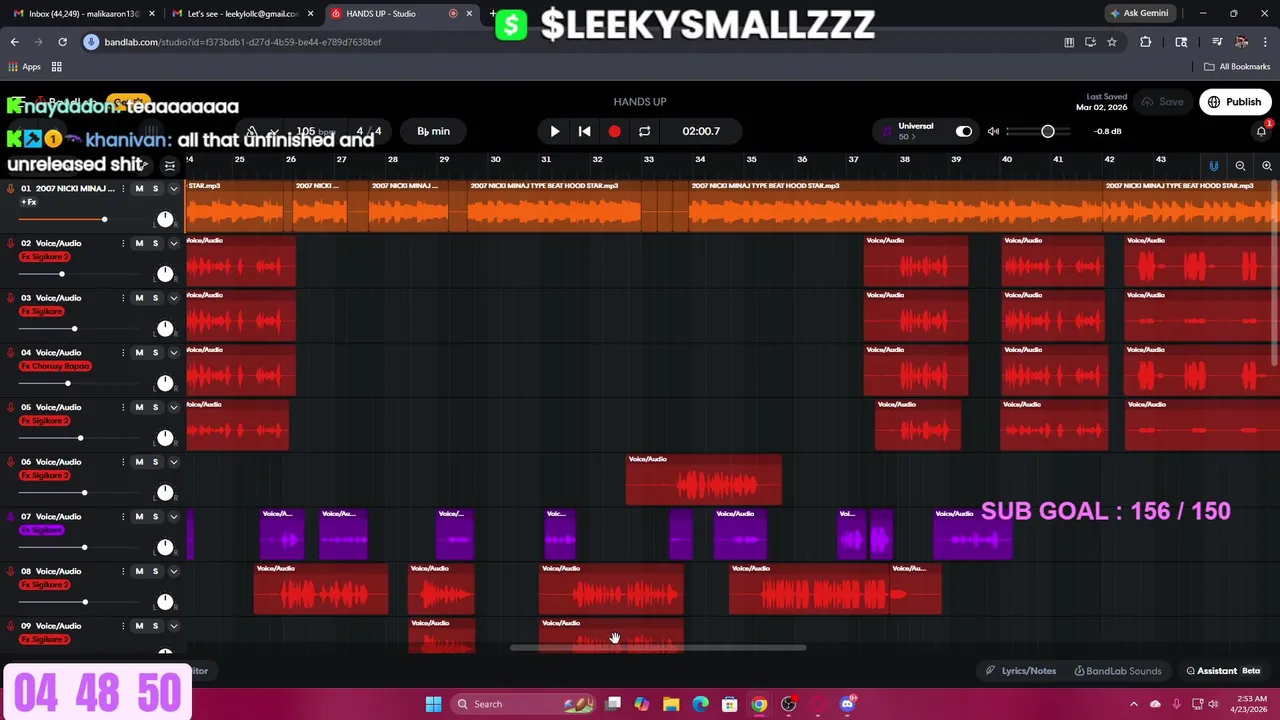Open the three-dot menu for track 08

(x=123, y=571)
